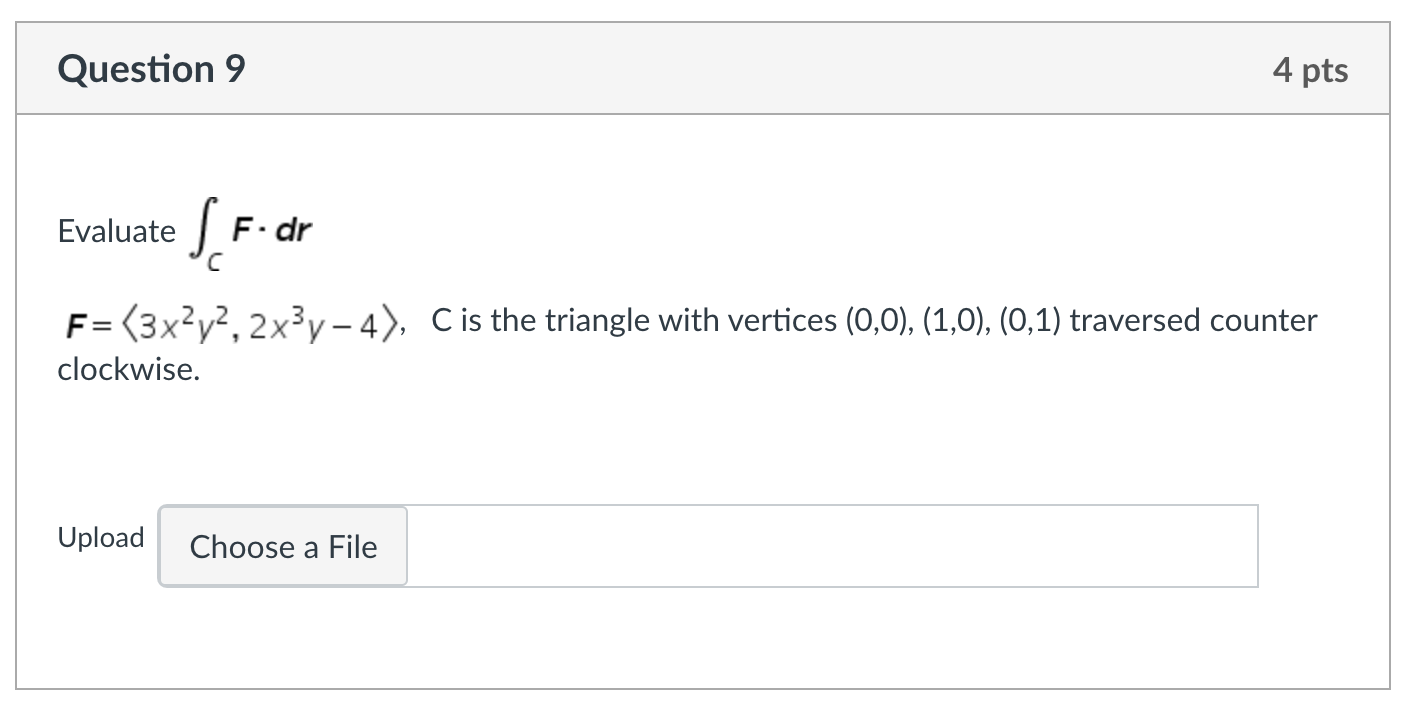Click the Upload label

(100, 538)
